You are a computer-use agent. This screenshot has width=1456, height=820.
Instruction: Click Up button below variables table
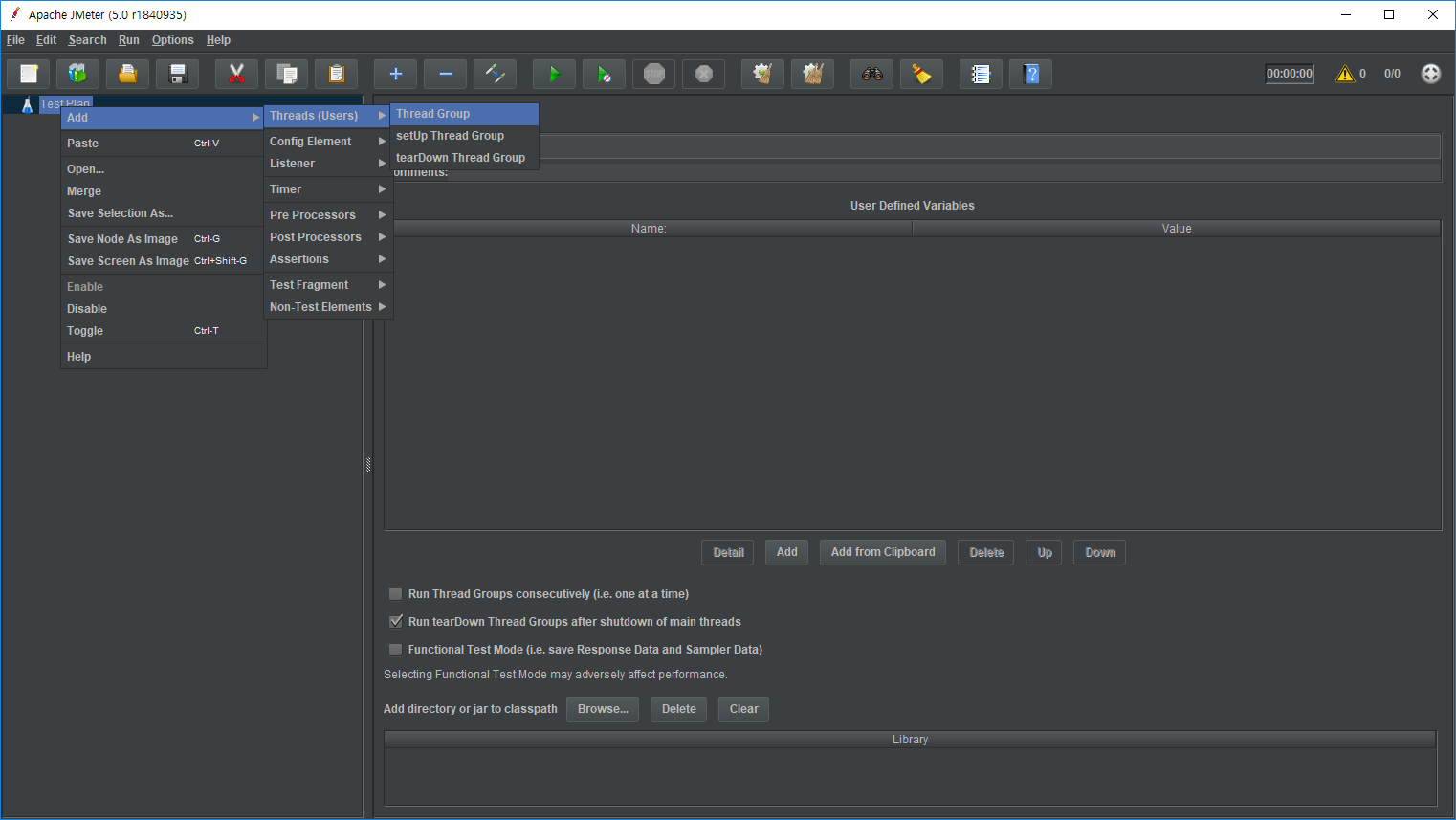[1045, 553]
